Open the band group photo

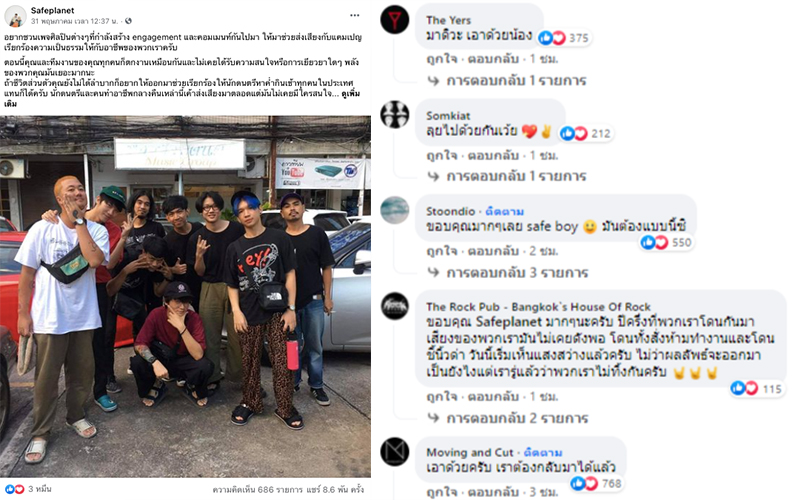(185, 297)
